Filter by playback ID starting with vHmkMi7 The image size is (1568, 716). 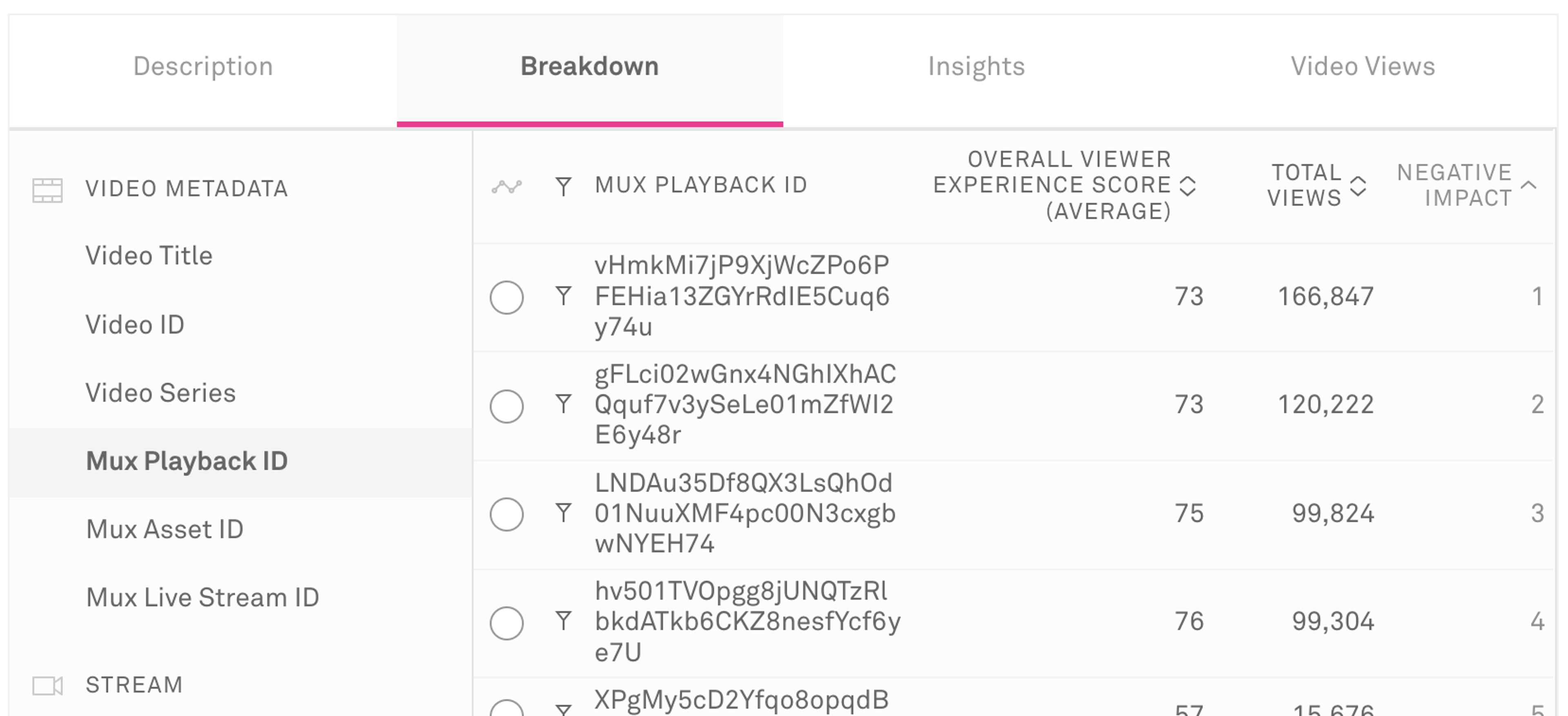tap(563, 297)
